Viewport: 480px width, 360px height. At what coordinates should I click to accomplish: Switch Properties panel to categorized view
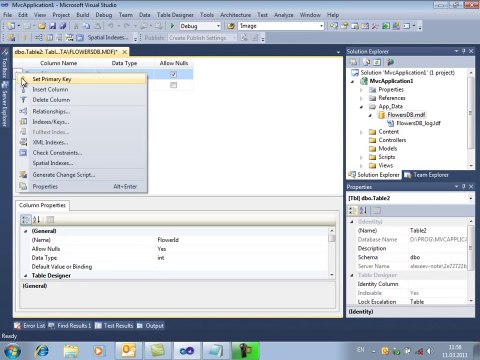(352, 210)
